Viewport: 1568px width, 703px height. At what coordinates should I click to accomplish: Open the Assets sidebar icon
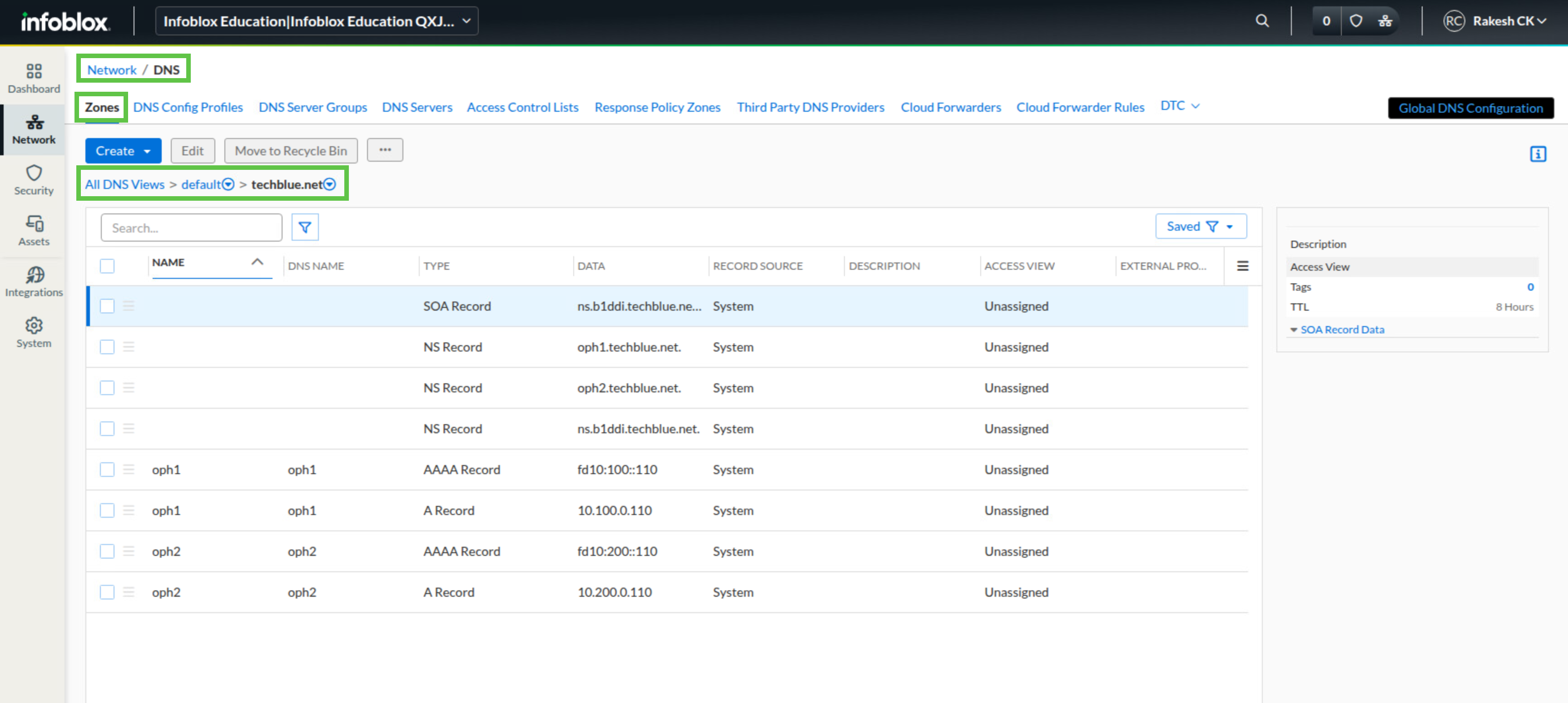coord(34,231)
